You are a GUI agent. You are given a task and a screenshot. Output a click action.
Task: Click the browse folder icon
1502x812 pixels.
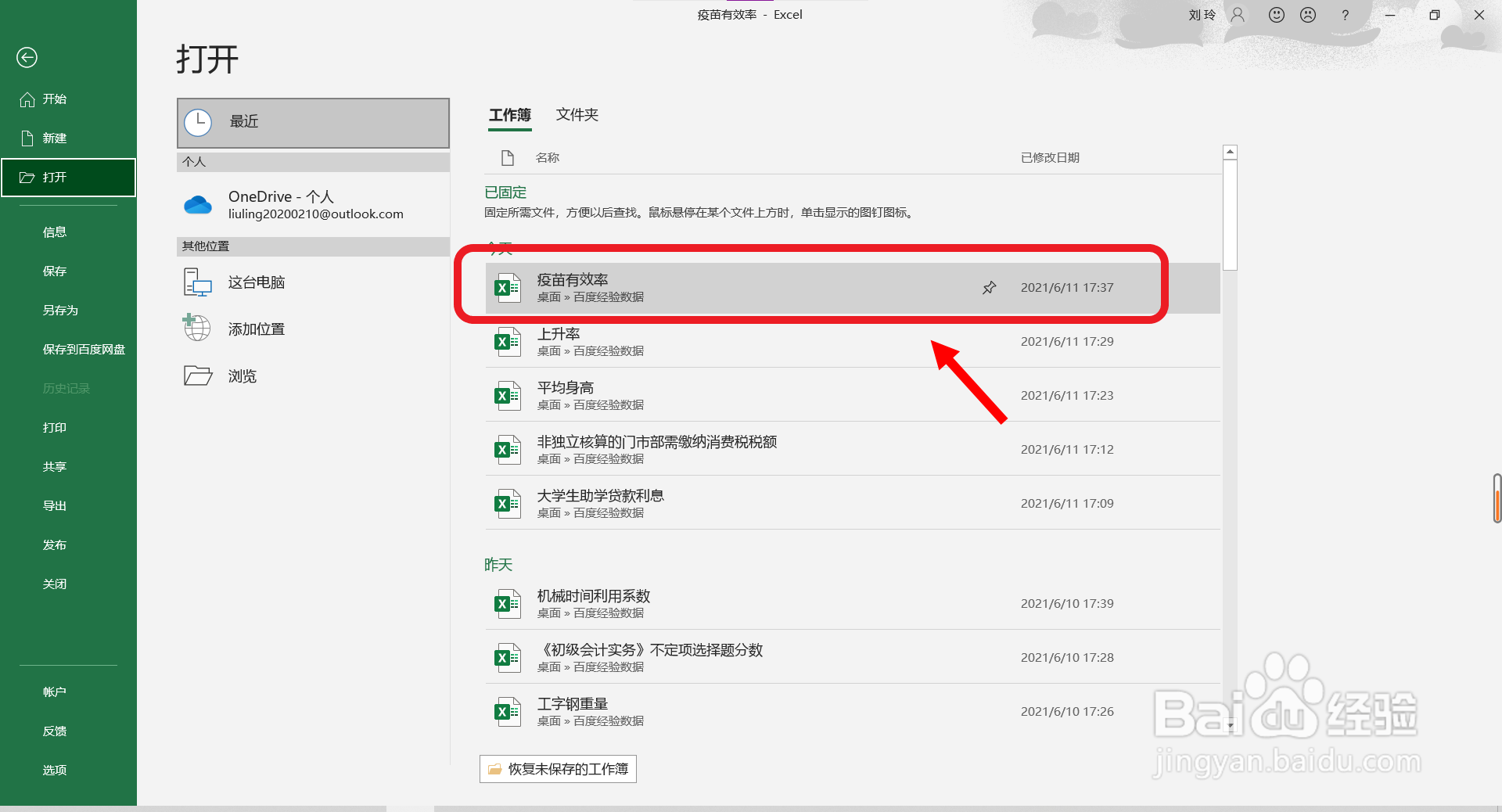click(198, 376)
